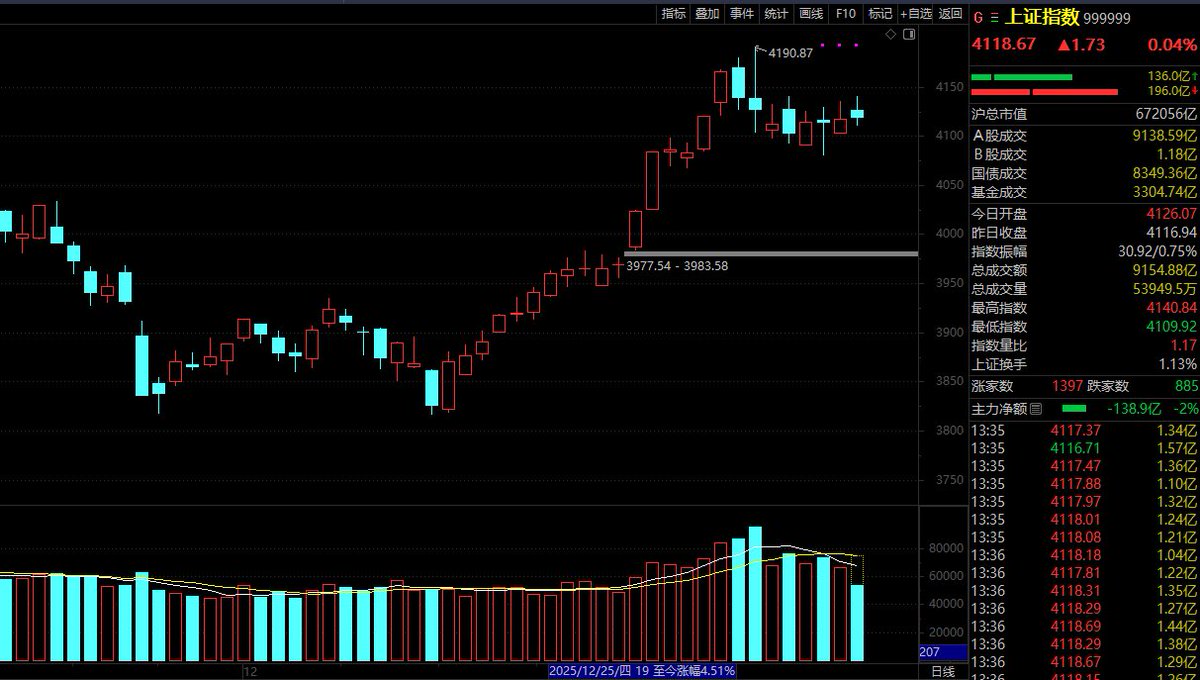Click the 最低指数 4109.92 row
Image resolution: width=1200 pixels, height=680 pixels.
1084,327
